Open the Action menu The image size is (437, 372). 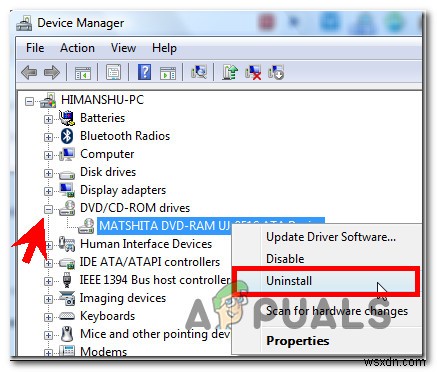click(77, 48)
